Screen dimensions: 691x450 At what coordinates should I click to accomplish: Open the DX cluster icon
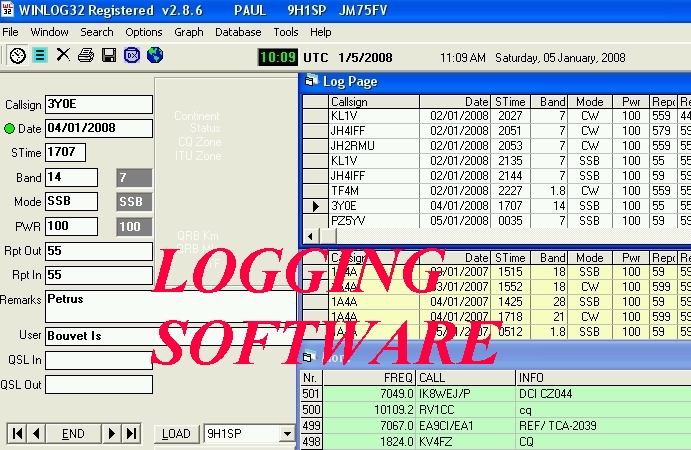point(132,55)
